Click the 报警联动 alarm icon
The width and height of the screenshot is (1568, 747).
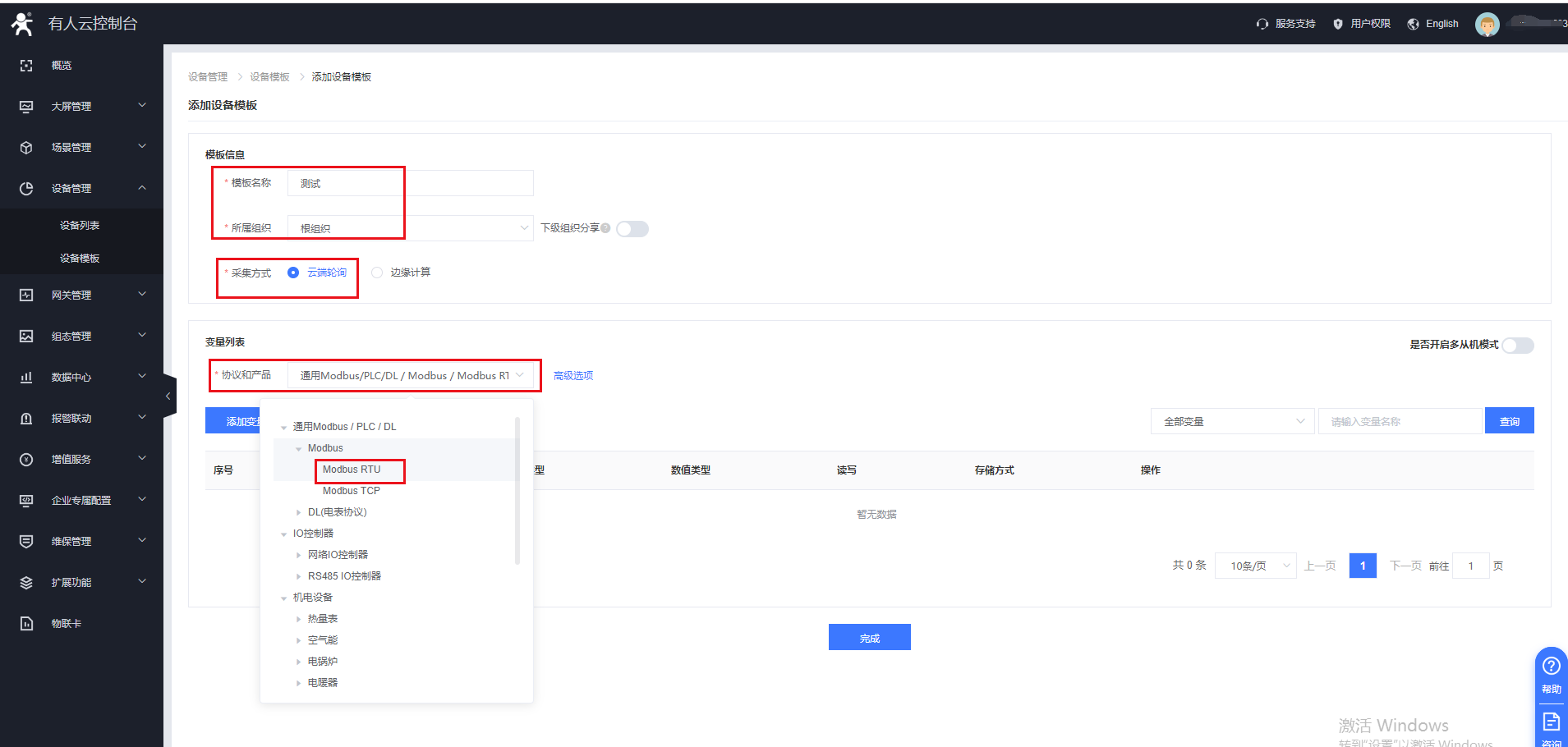(26, 419)
